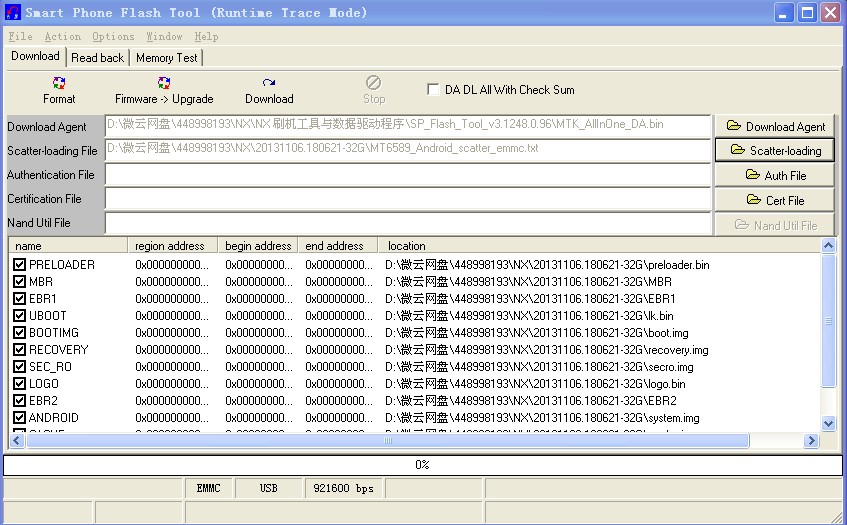The image size is (847, 525).
Task: Click the USB status bar entry
Action: (x=268, y=488)
